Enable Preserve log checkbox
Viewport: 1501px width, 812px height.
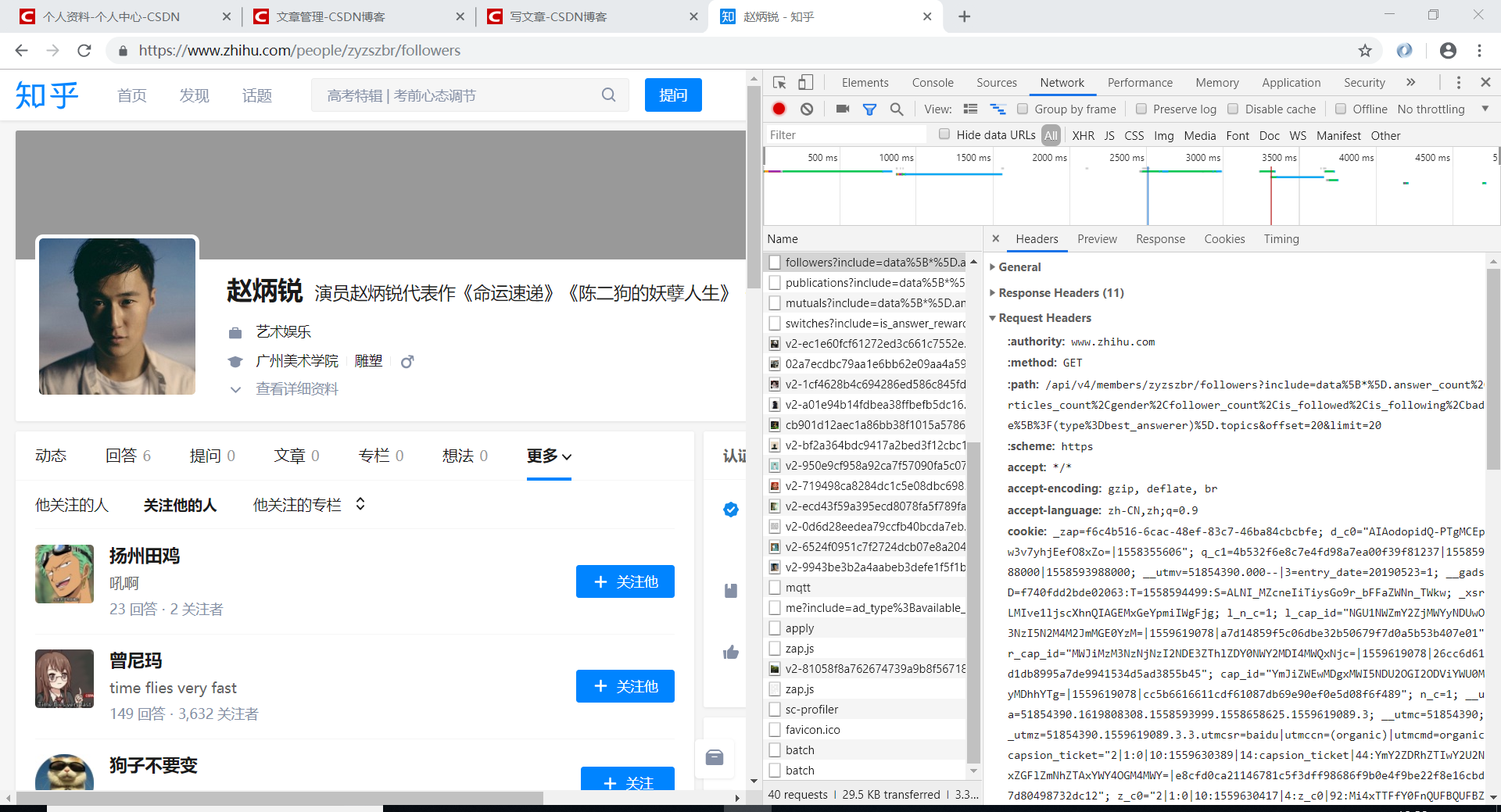[1141, 109]
